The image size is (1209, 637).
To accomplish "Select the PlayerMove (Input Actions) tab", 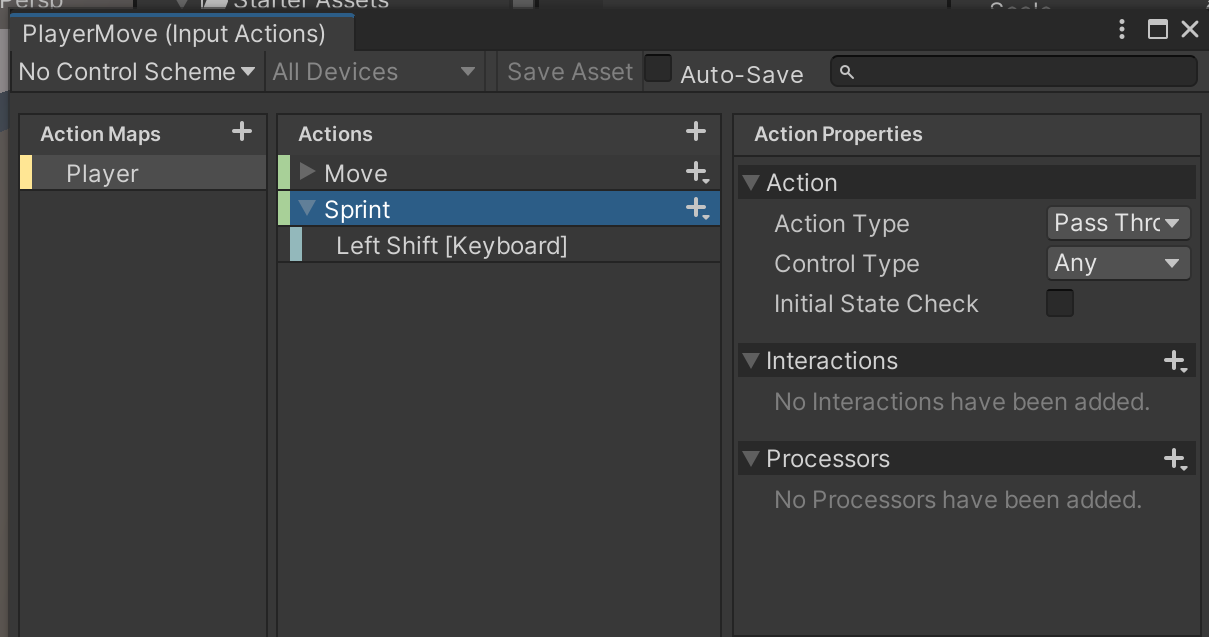I will pyautogui.click(x=174, y=34).
